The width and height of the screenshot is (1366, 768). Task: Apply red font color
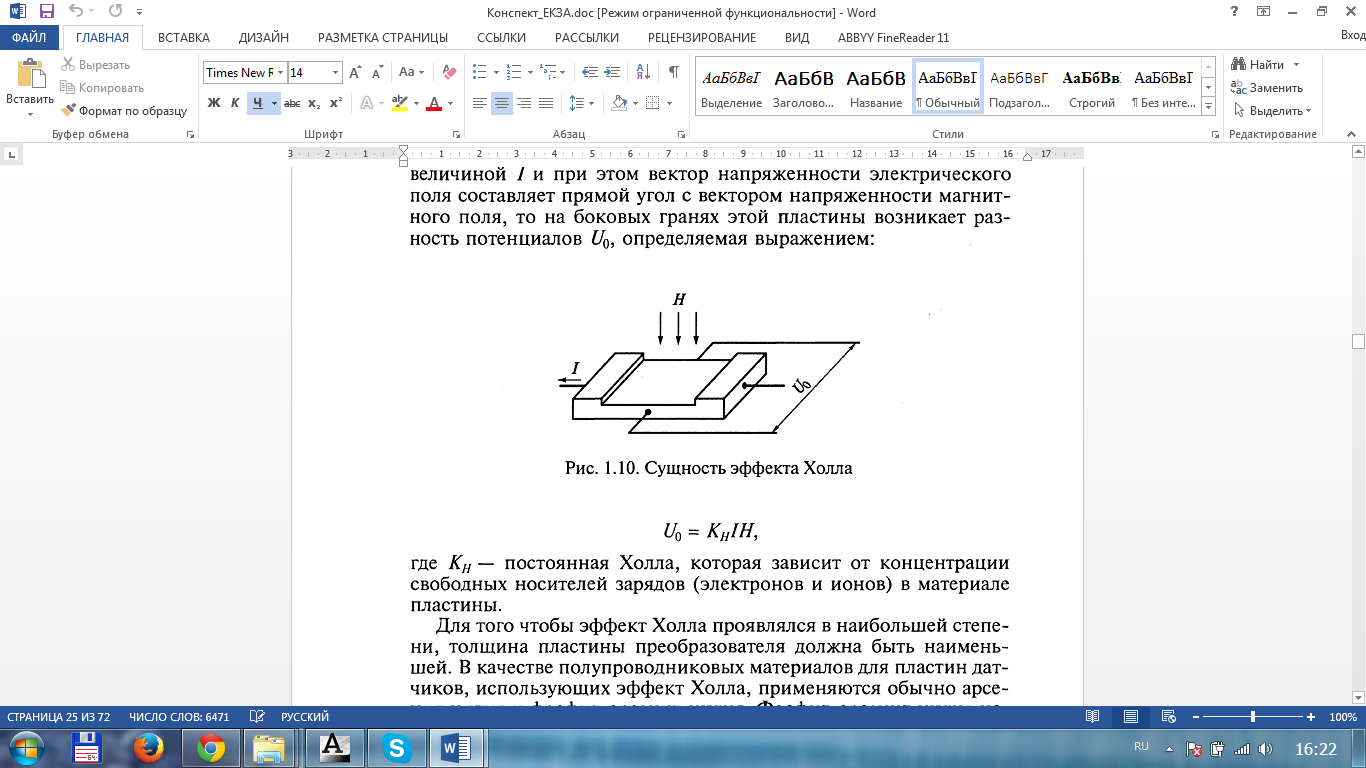[433, 103]
